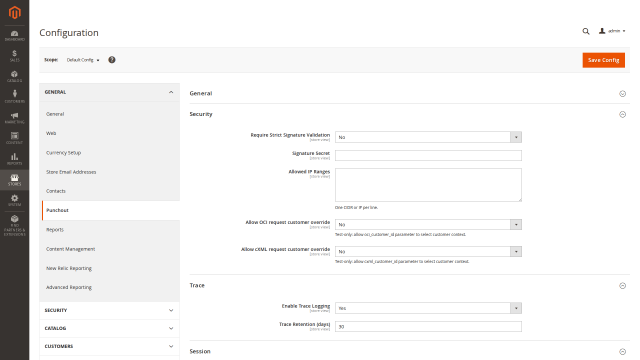
Task: Click the Trace Retention days field
Action: pyautogui.click(x=428, y=327)
